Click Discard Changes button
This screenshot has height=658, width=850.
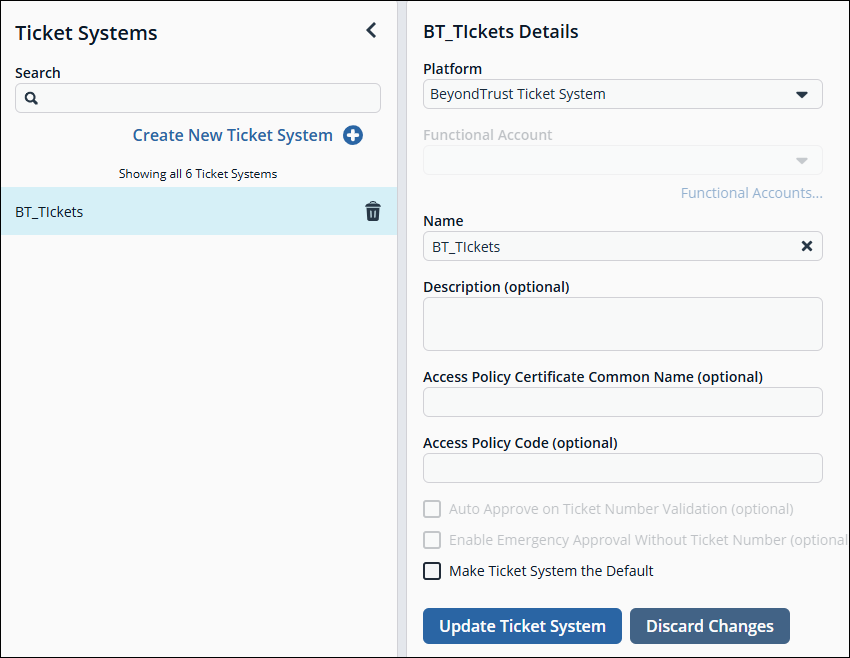point(709,626)
